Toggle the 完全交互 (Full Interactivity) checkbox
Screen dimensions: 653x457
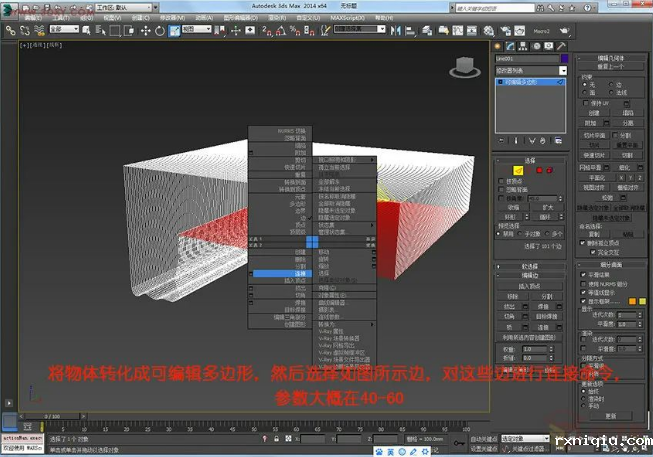point(593,252)
